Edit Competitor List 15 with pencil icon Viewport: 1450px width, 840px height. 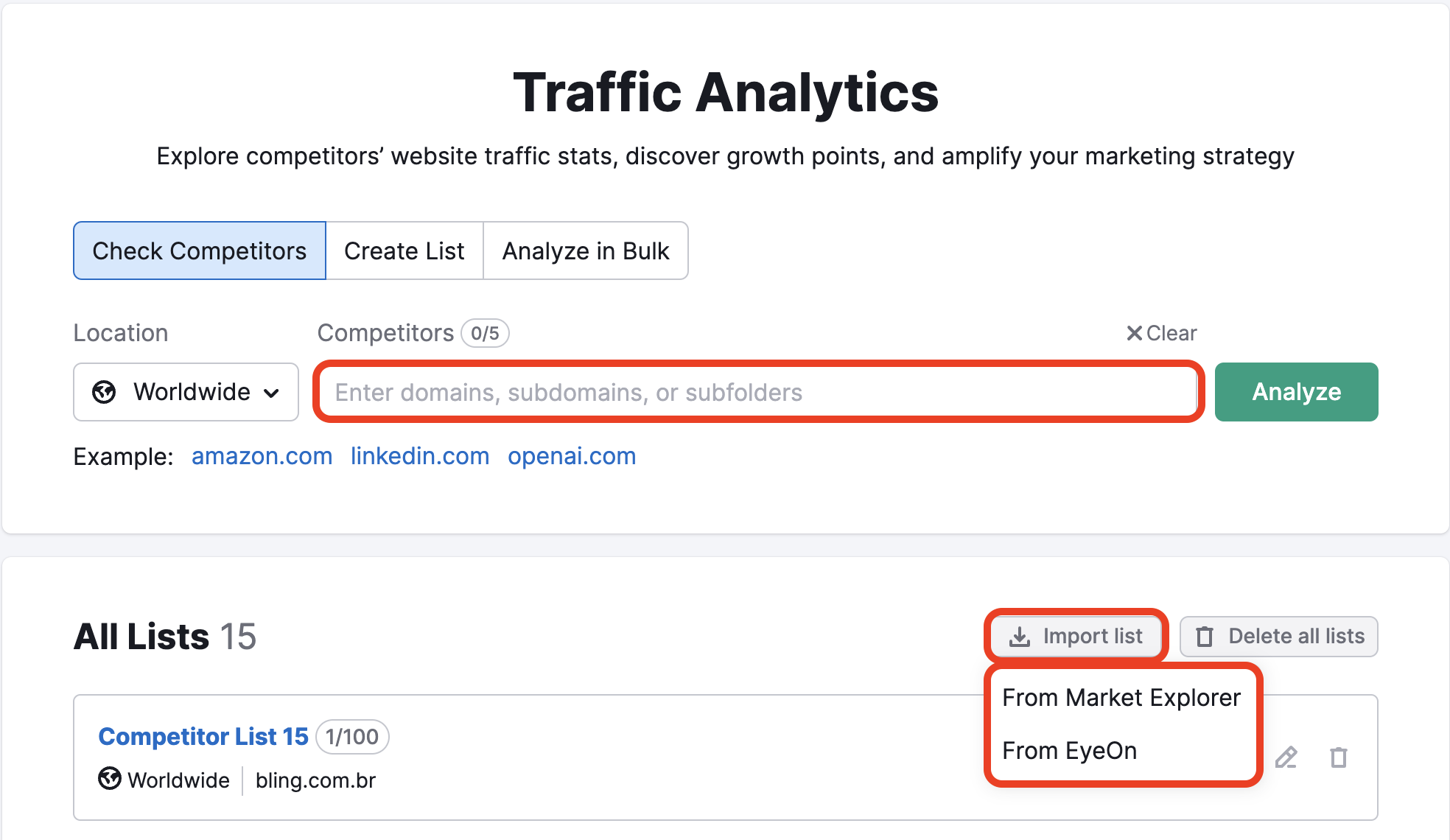[1286, 757]
